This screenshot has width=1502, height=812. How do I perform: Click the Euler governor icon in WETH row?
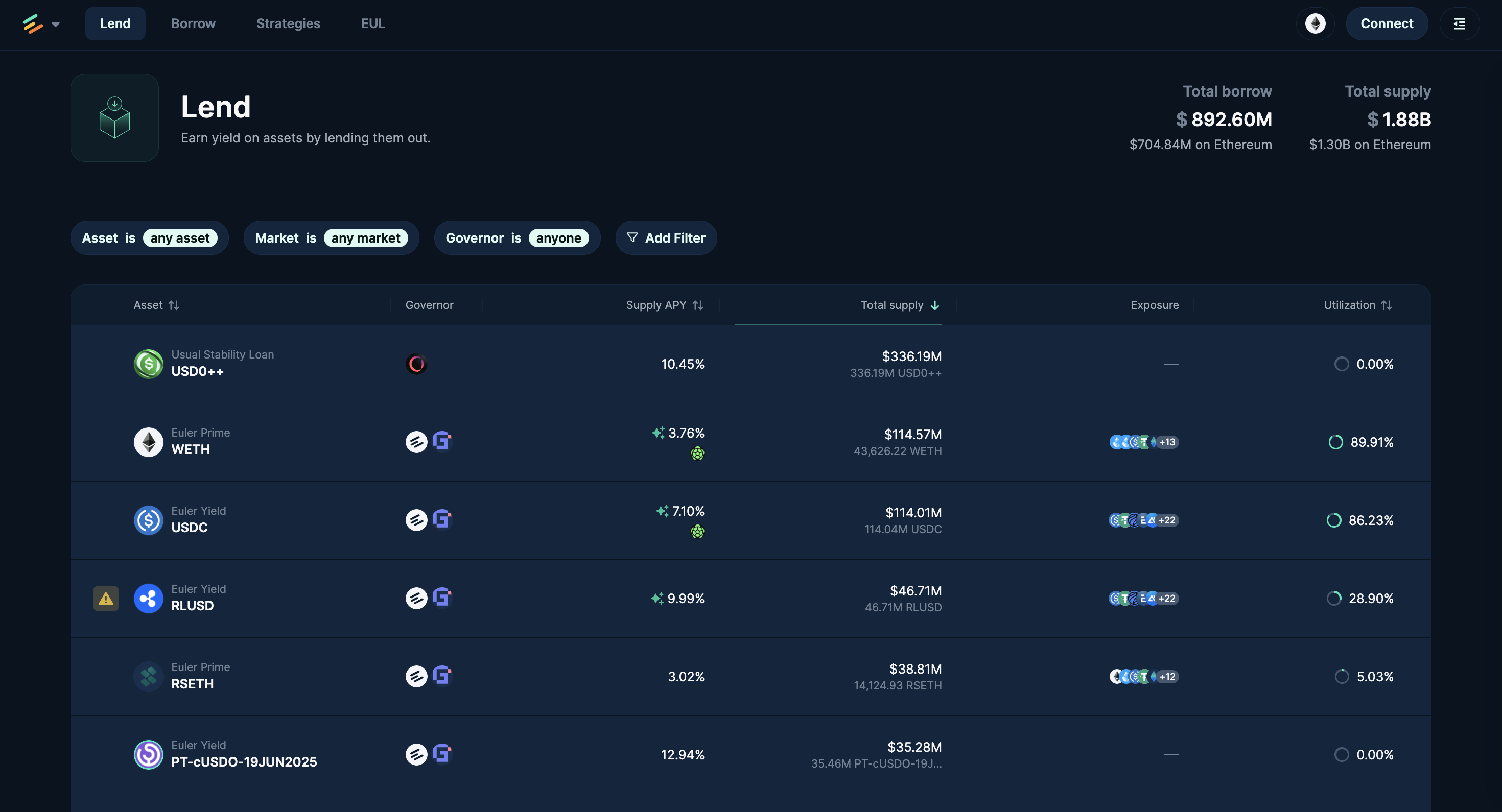[x=416, y=442]
